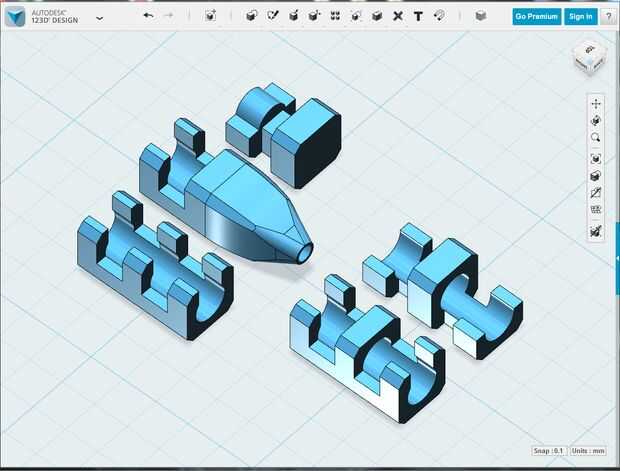Open the Primitives menu
The width and height of the screenshot is (620, 471).
(x=251, y=16)
